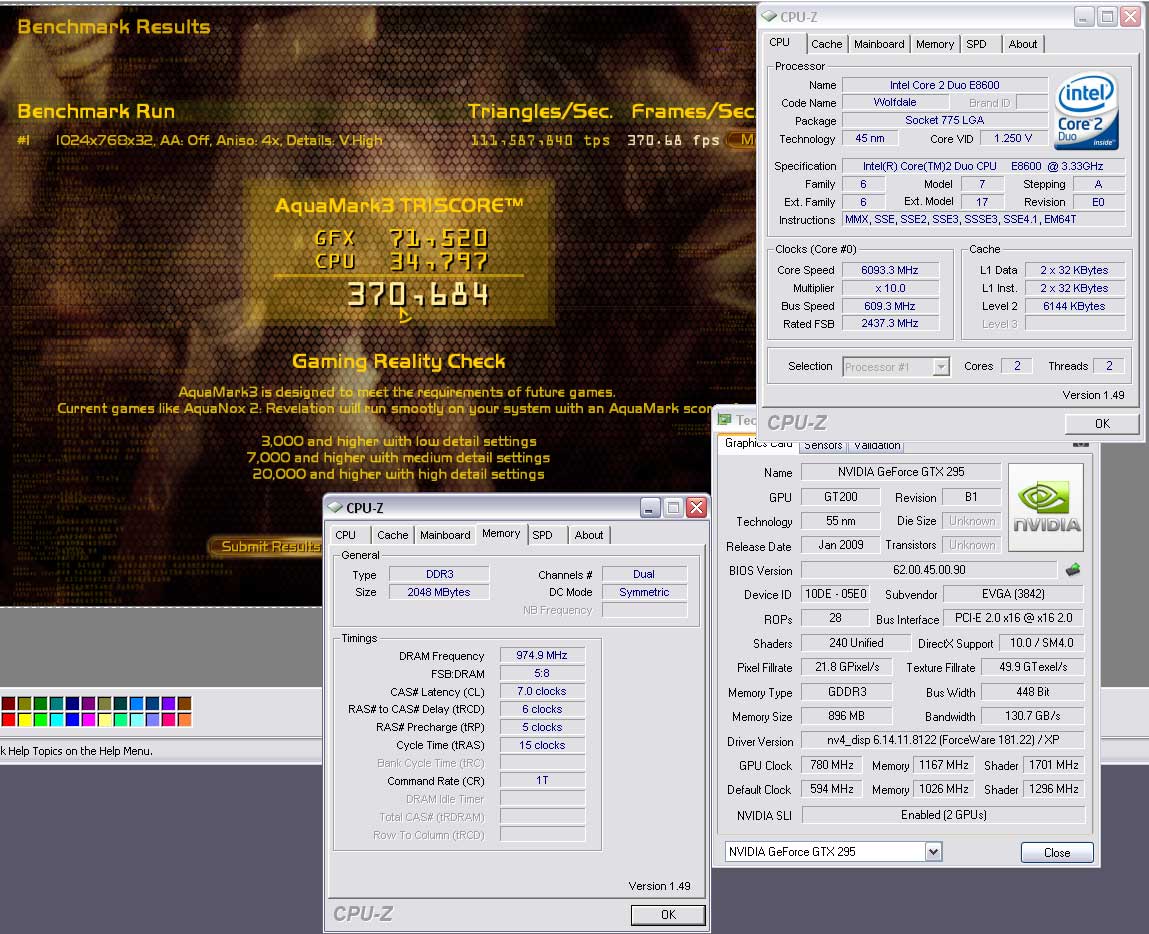Image resolution: width=1149 pixels, height=934 pixels.
Task: Click the NVIDIA logo in GPU-Z
Action: [1046, 507]
